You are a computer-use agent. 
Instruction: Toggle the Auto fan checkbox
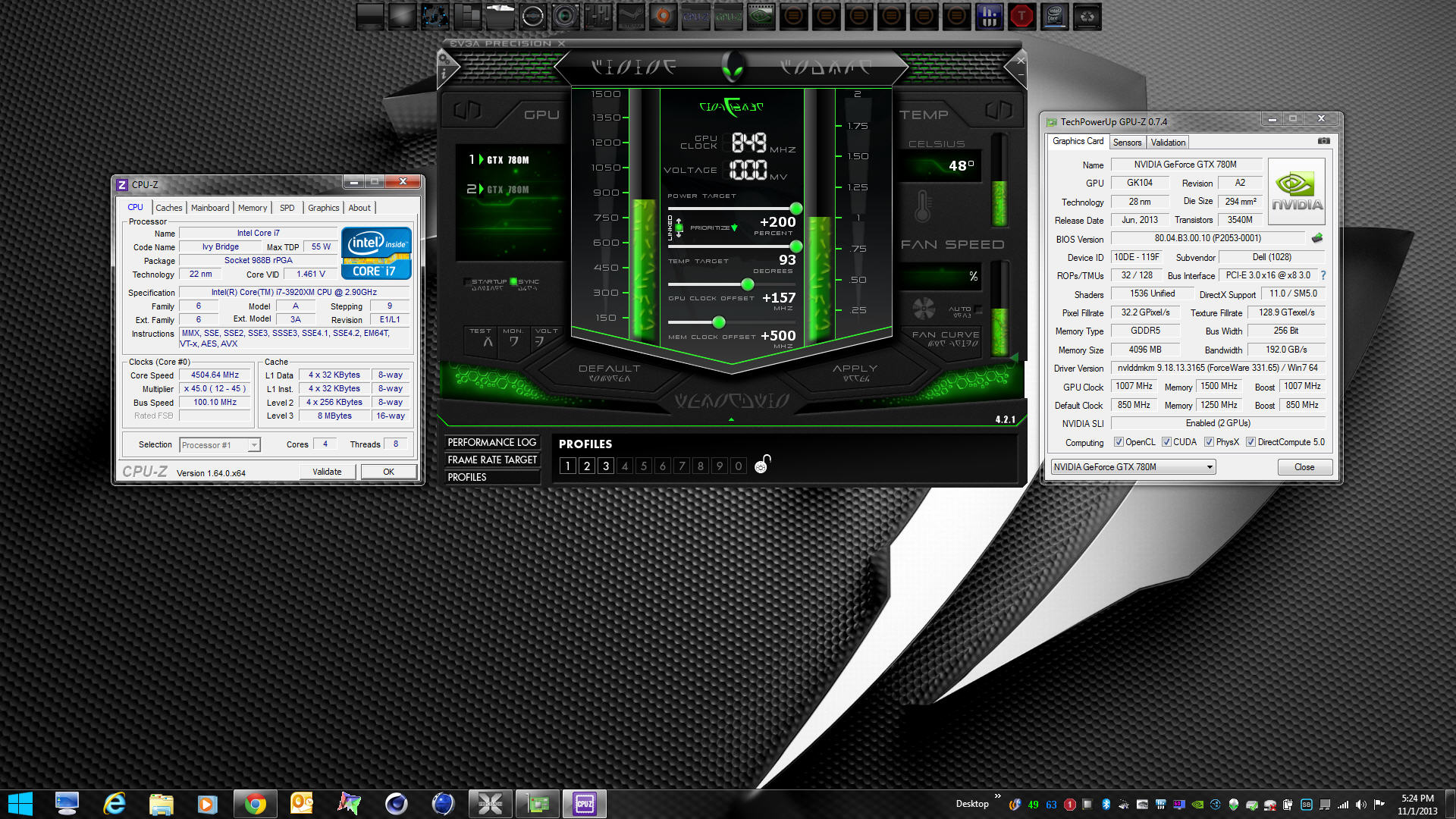[978, 309]
